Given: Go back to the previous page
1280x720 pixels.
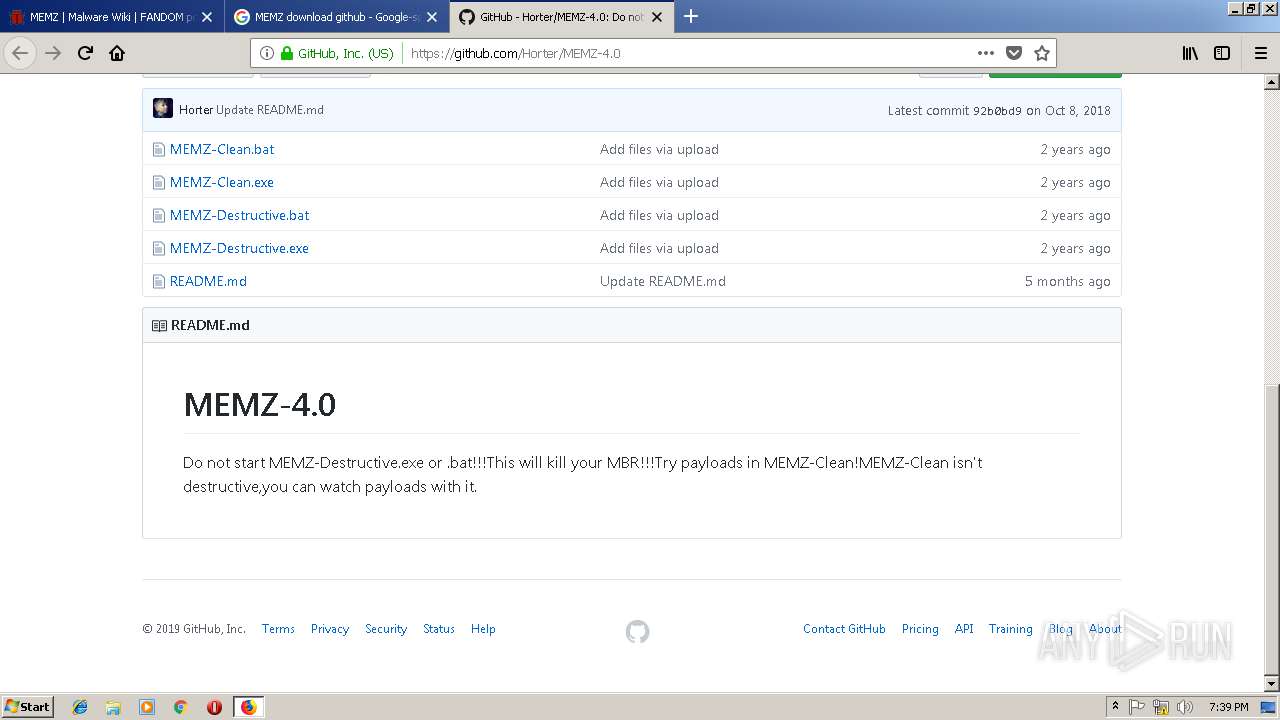Looking at the screenshot, I should (20, 53).
